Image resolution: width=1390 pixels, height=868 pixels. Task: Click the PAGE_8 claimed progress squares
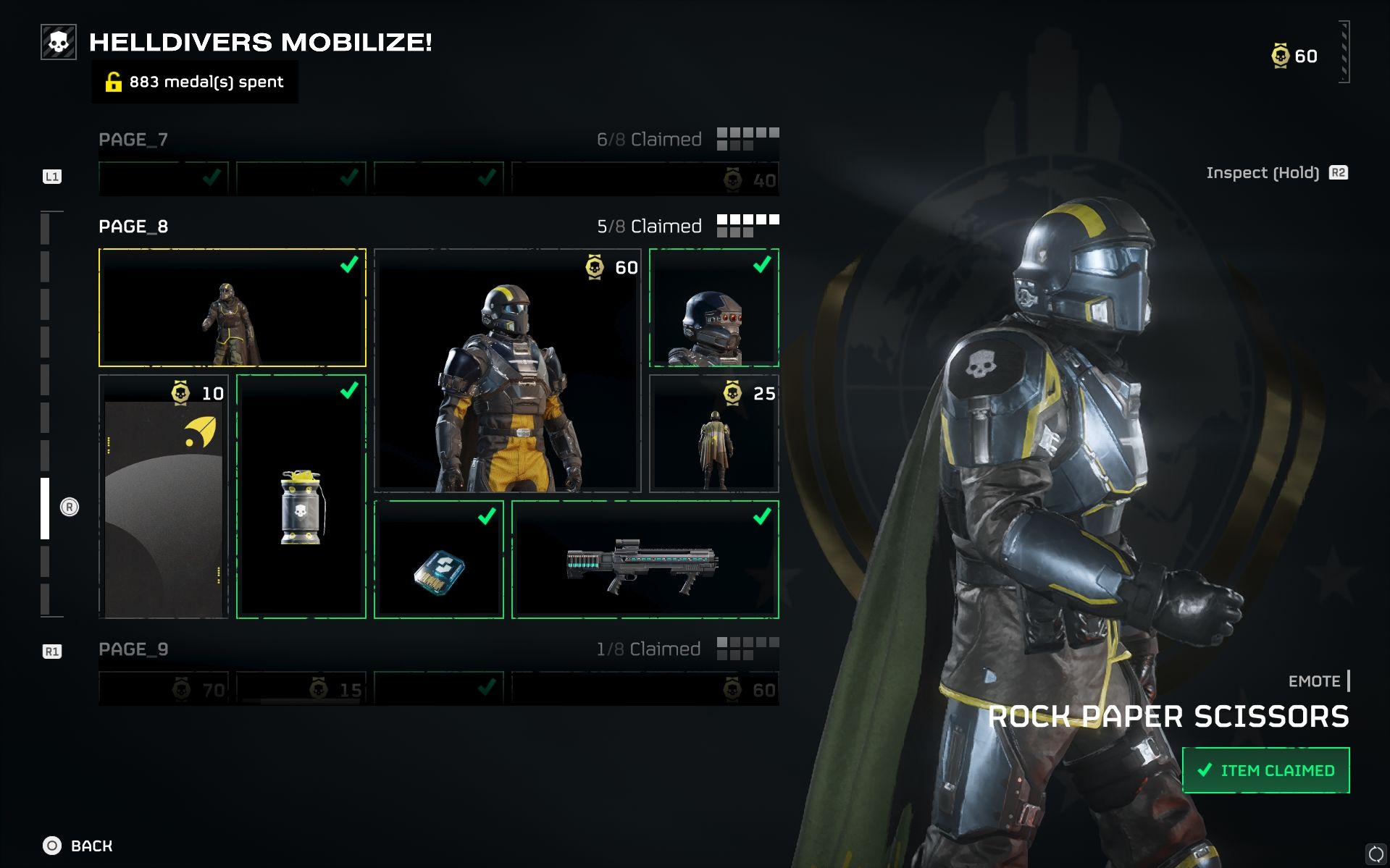click(x=748, y=225)
